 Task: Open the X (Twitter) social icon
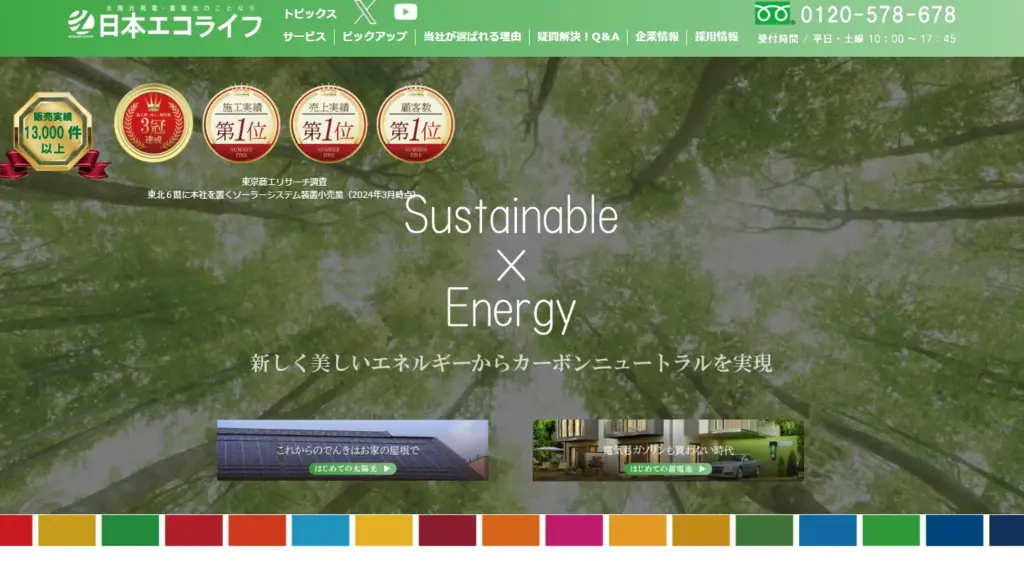[367, 13]
